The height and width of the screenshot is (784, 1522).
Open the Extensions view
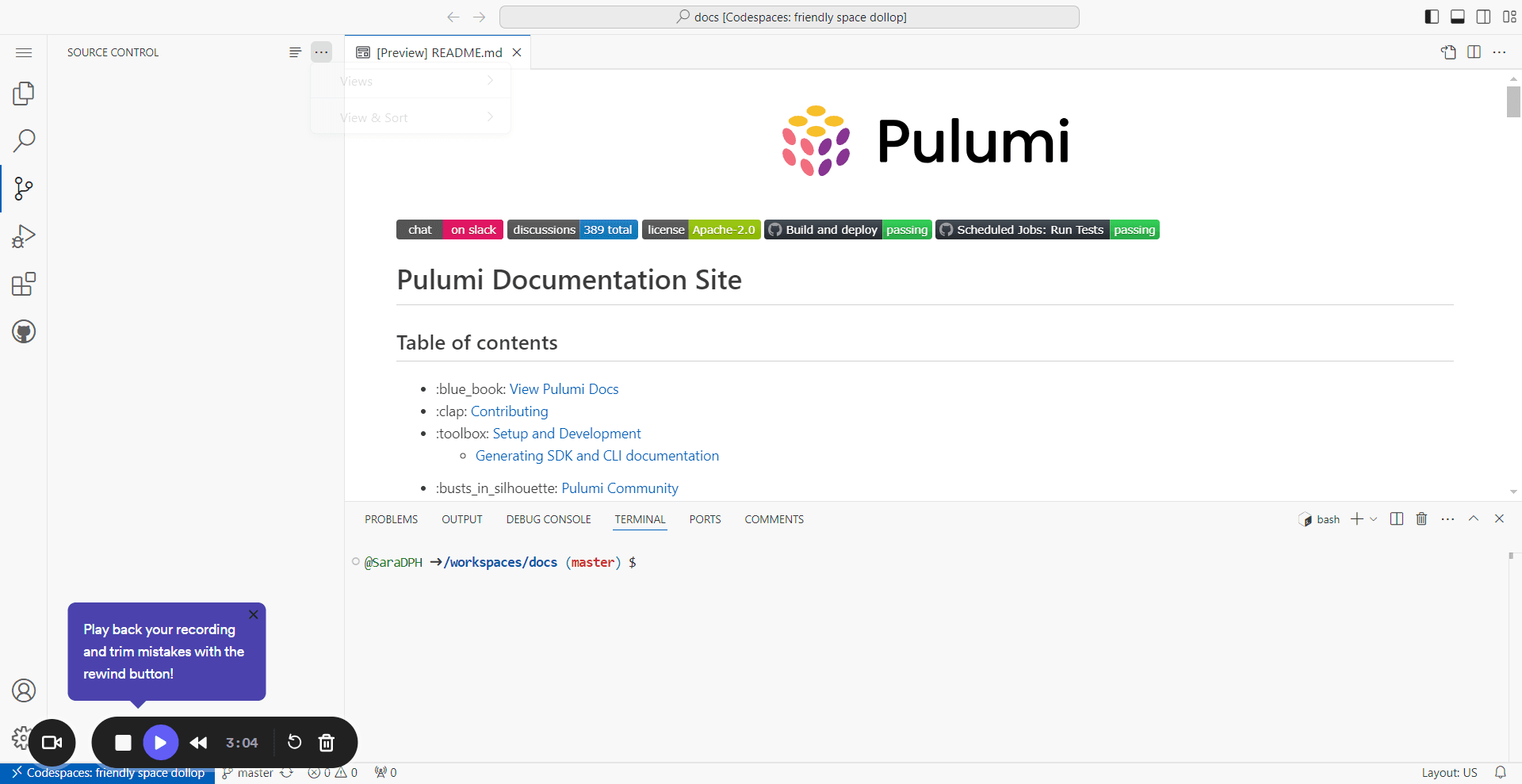point(24,284)
